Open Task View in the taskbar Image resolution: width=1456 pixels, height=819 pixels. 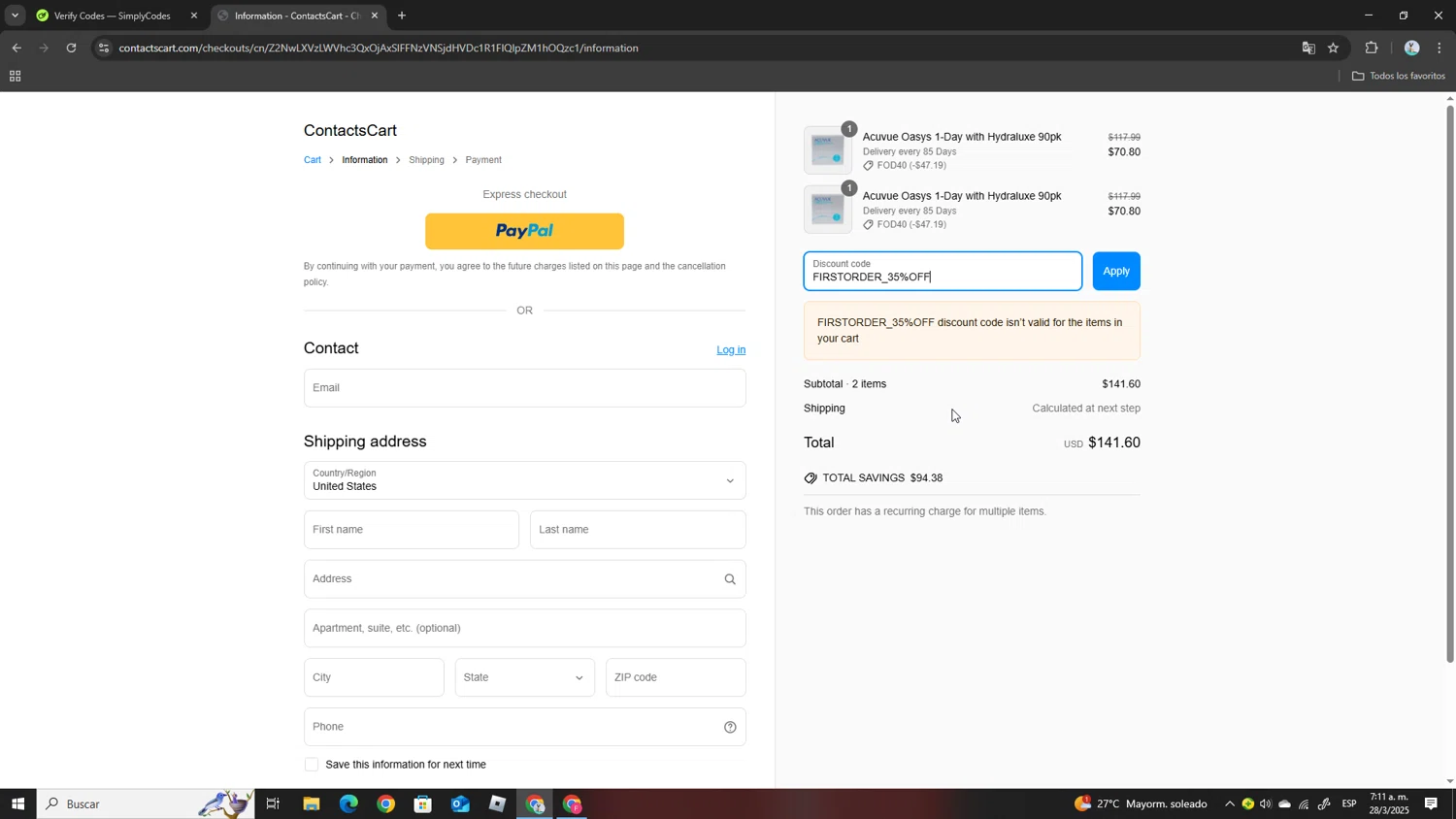(x=274, y=803)
